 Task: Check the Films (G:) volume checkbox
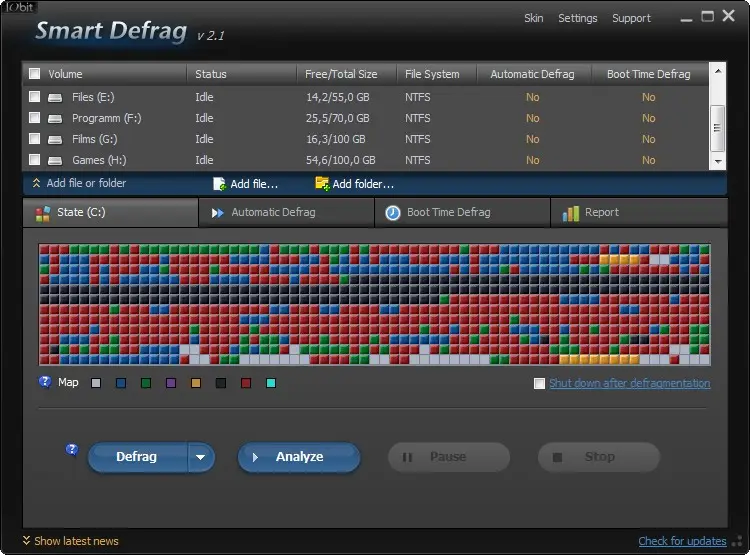(34, 139)
